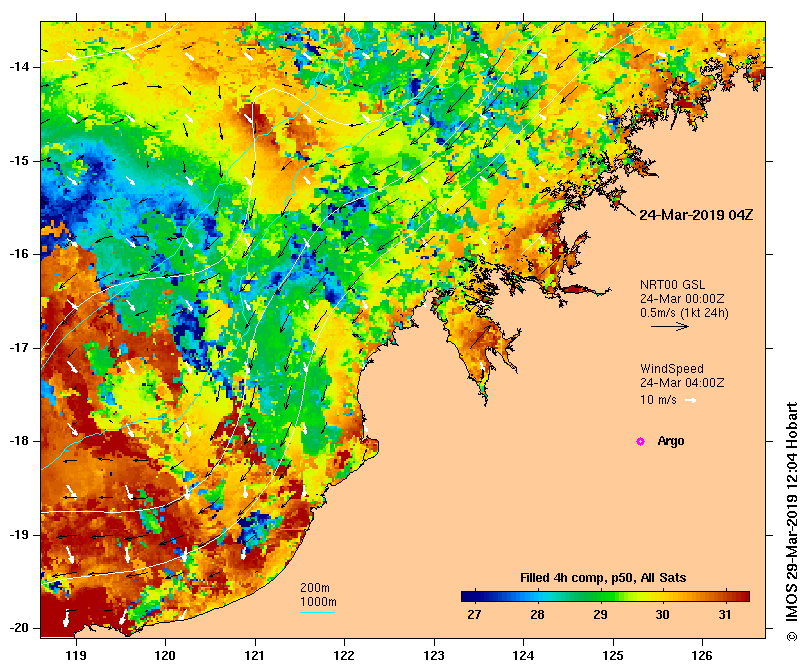Click the black 0.5m/s current scale arrow
This screenshot has height=672, width=809.
point(670,326)
